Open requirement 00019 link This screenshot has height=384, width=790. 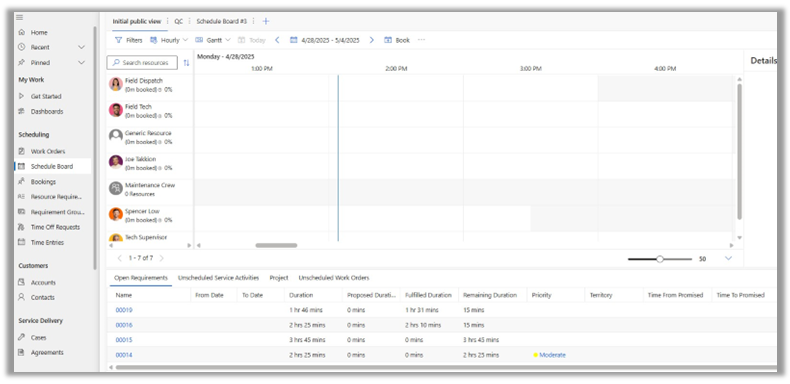pos(124,310)
